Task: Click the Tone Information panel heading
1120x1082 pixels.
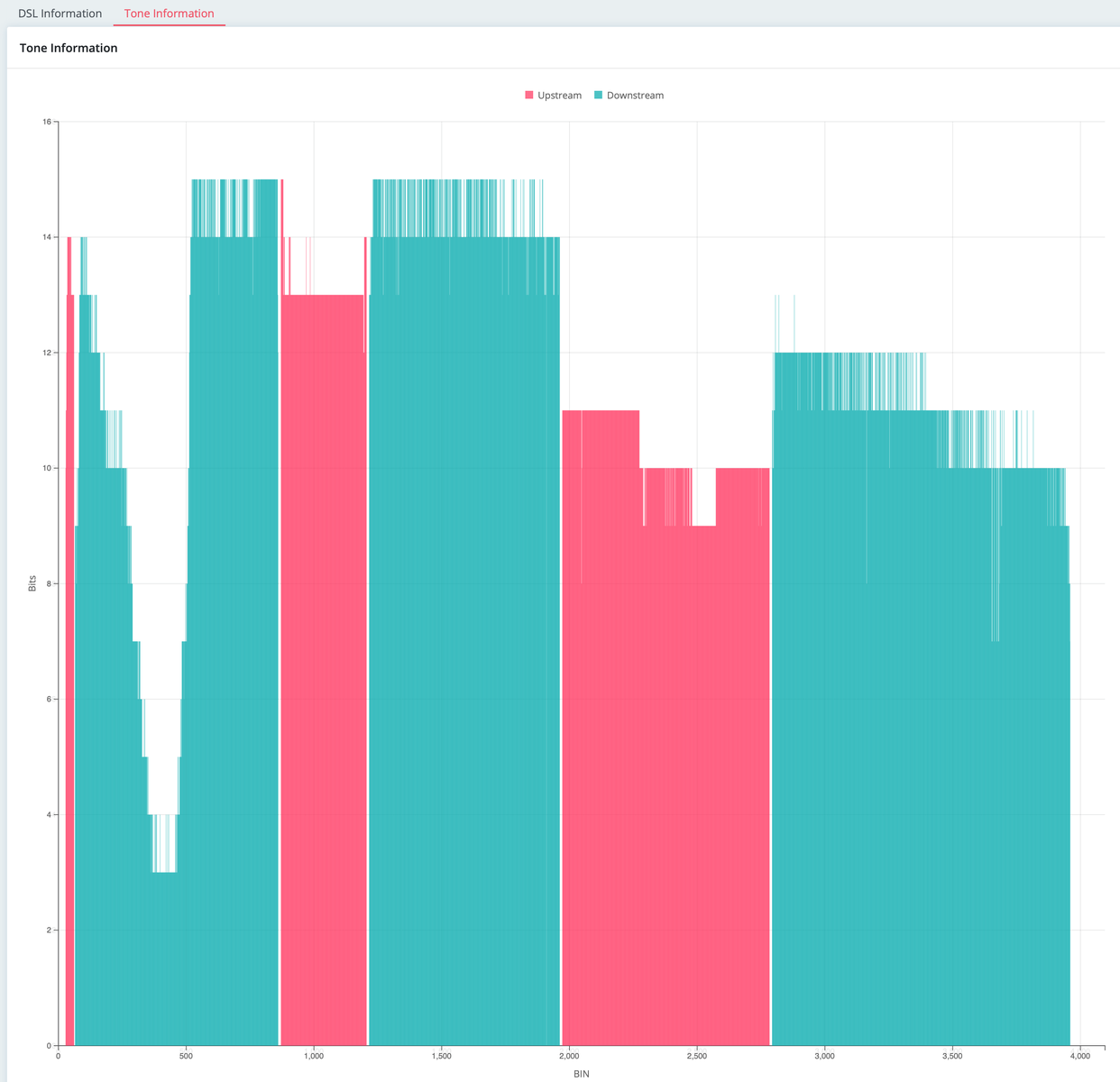Action: click(69, 48)
